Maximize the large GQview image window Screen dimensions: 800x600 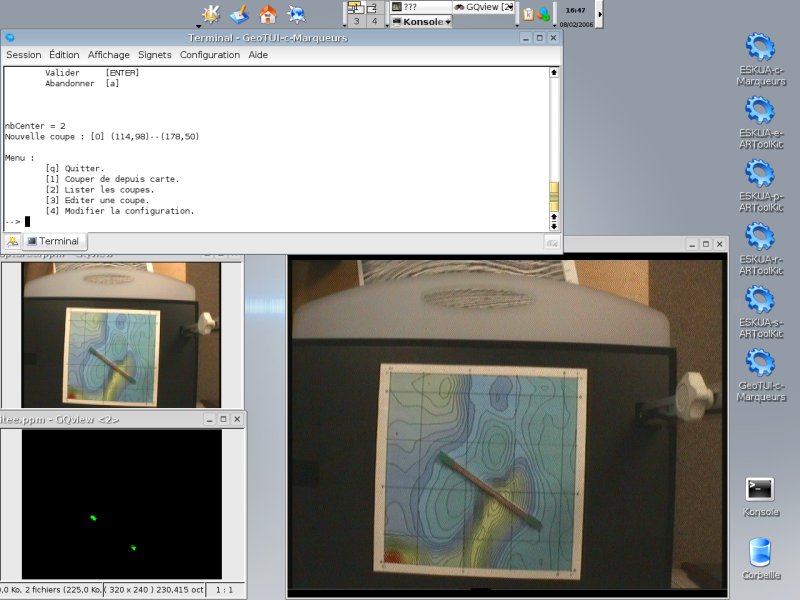click(706, 244)
